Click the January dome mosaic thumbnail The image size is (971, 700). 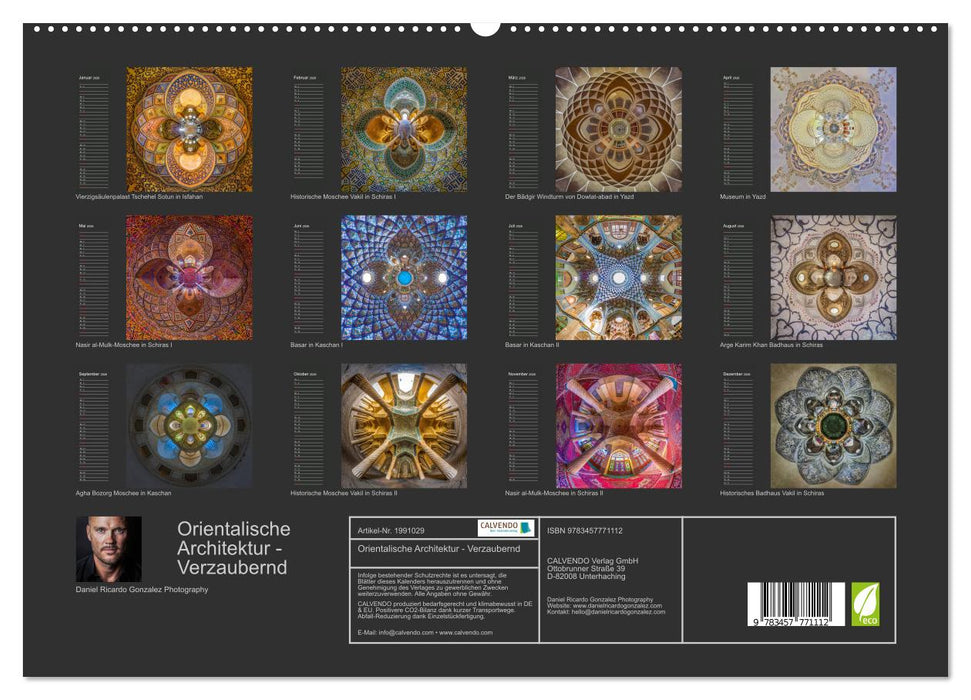188,128
